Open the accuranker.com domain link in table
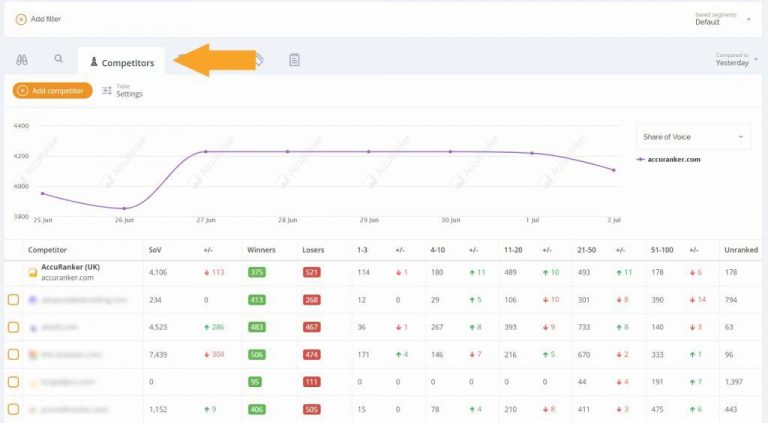Screen dimensions: 768x423 [x=67, y=278]
